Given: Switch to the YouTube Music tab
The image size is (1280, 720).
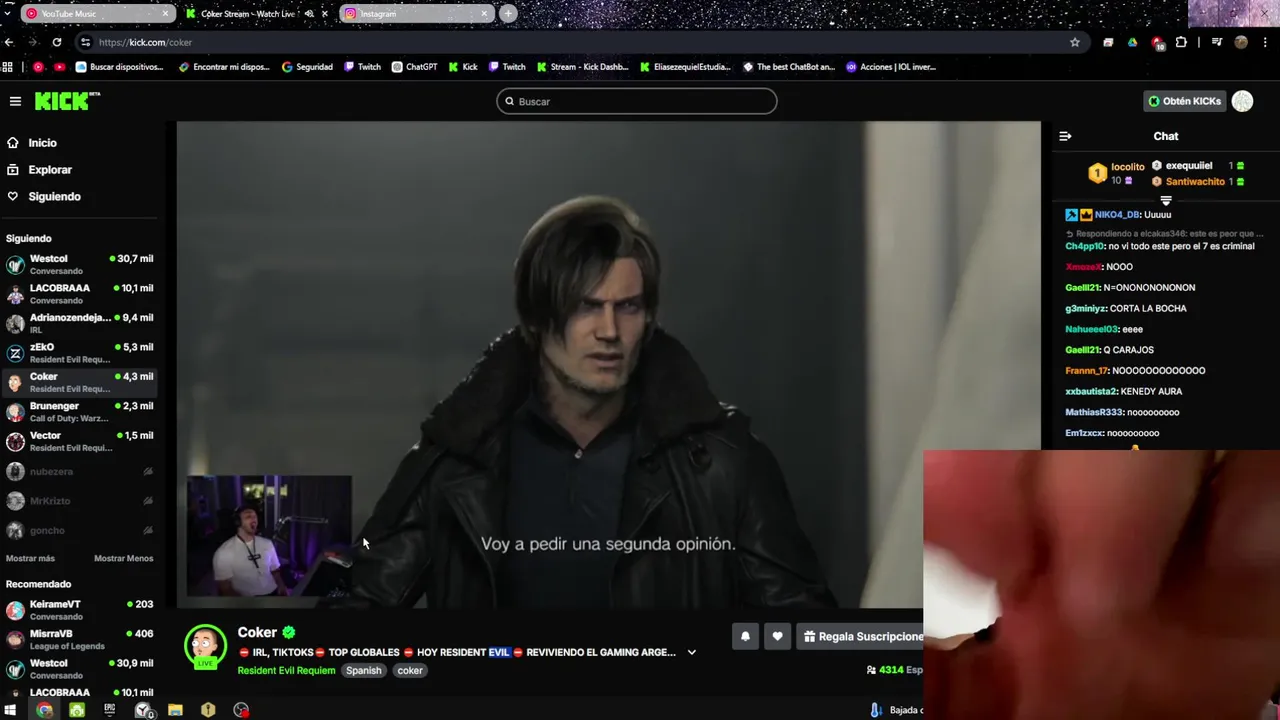Looking at the screenshot, I should (x=97, y=14).
